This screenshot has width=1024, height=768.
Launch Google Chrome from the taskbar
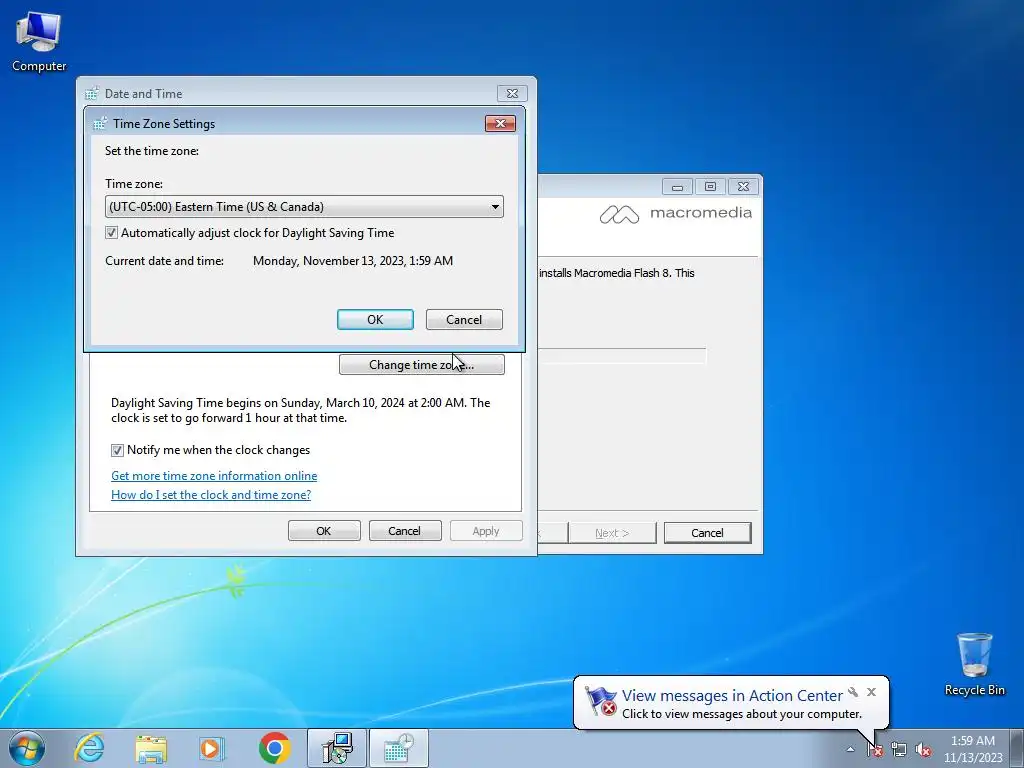[274, 748]
